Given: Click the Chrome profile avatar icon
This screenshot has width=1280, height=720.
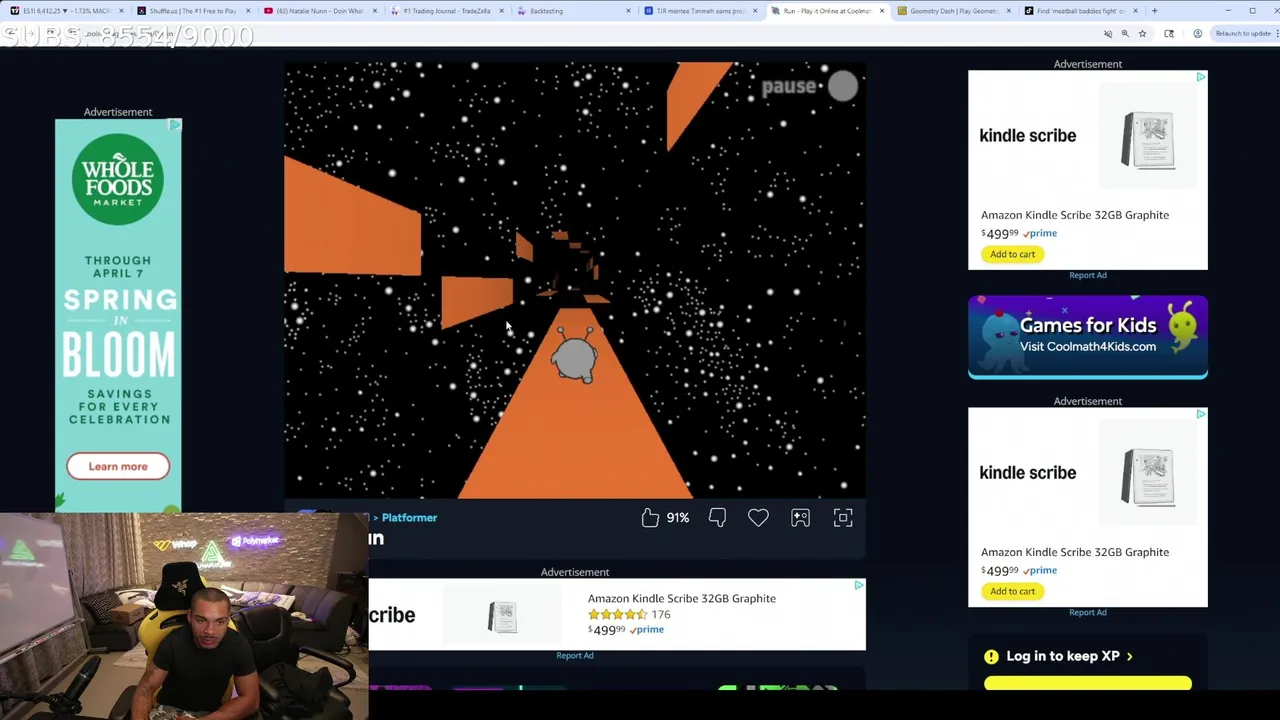Looking at the screenshot, I should click(x=1197, y=34).
